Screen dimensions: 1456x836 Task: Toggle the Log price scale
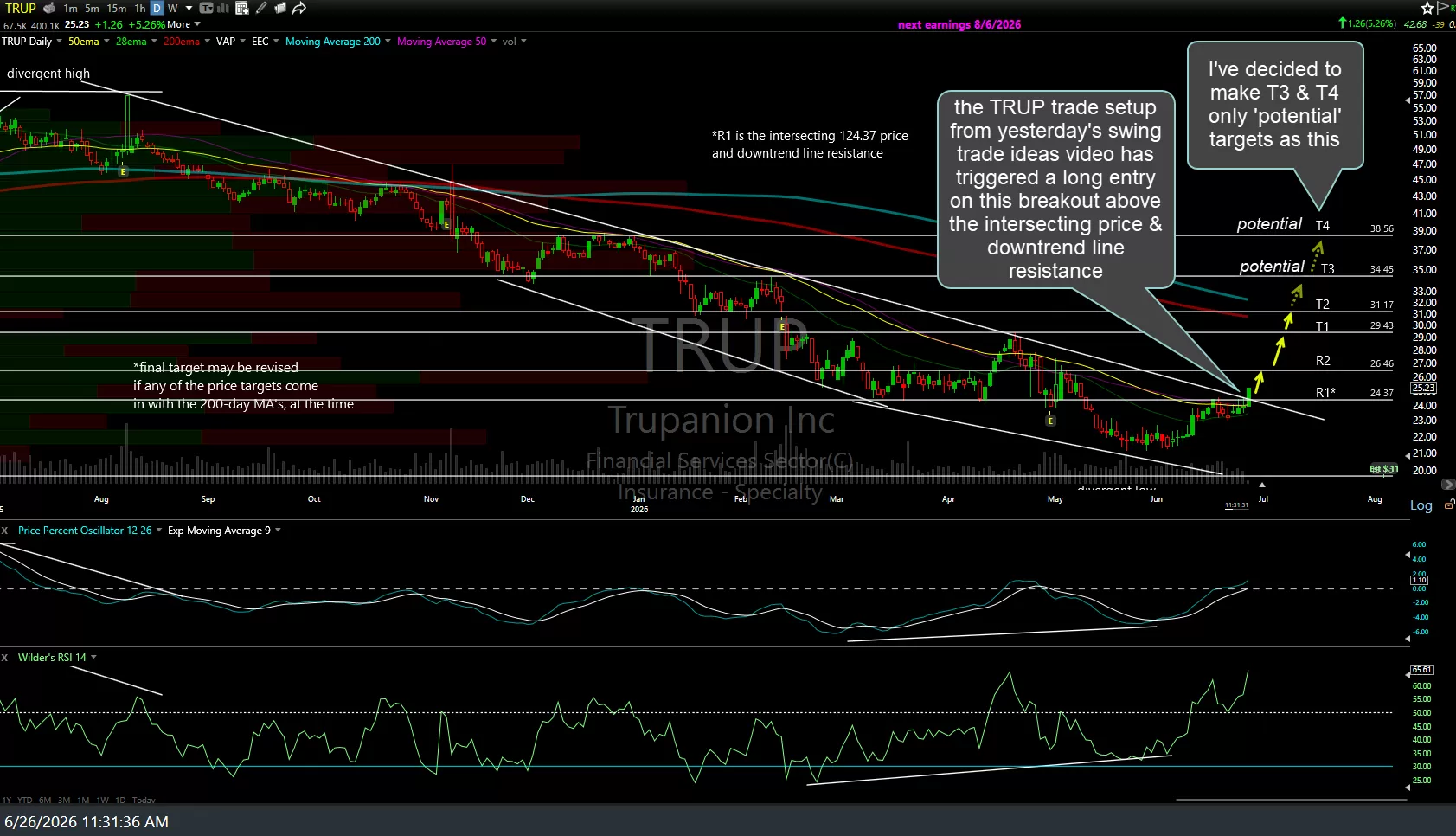coord(1421,505)
